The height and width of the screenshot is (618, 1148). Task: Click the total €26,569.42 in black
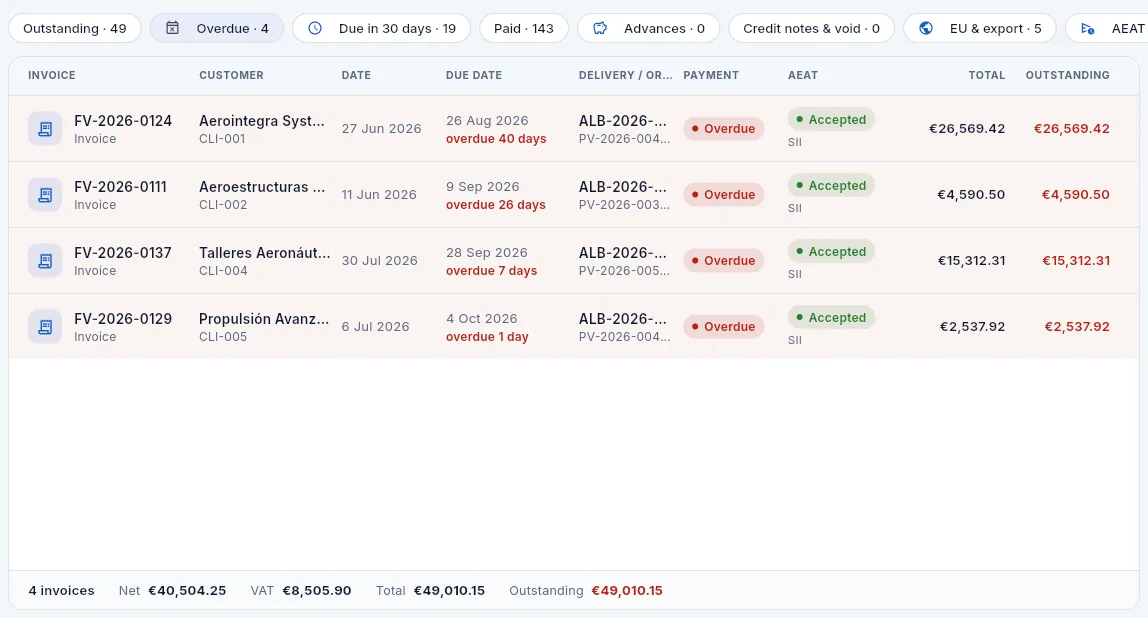[x=966, y=129]
